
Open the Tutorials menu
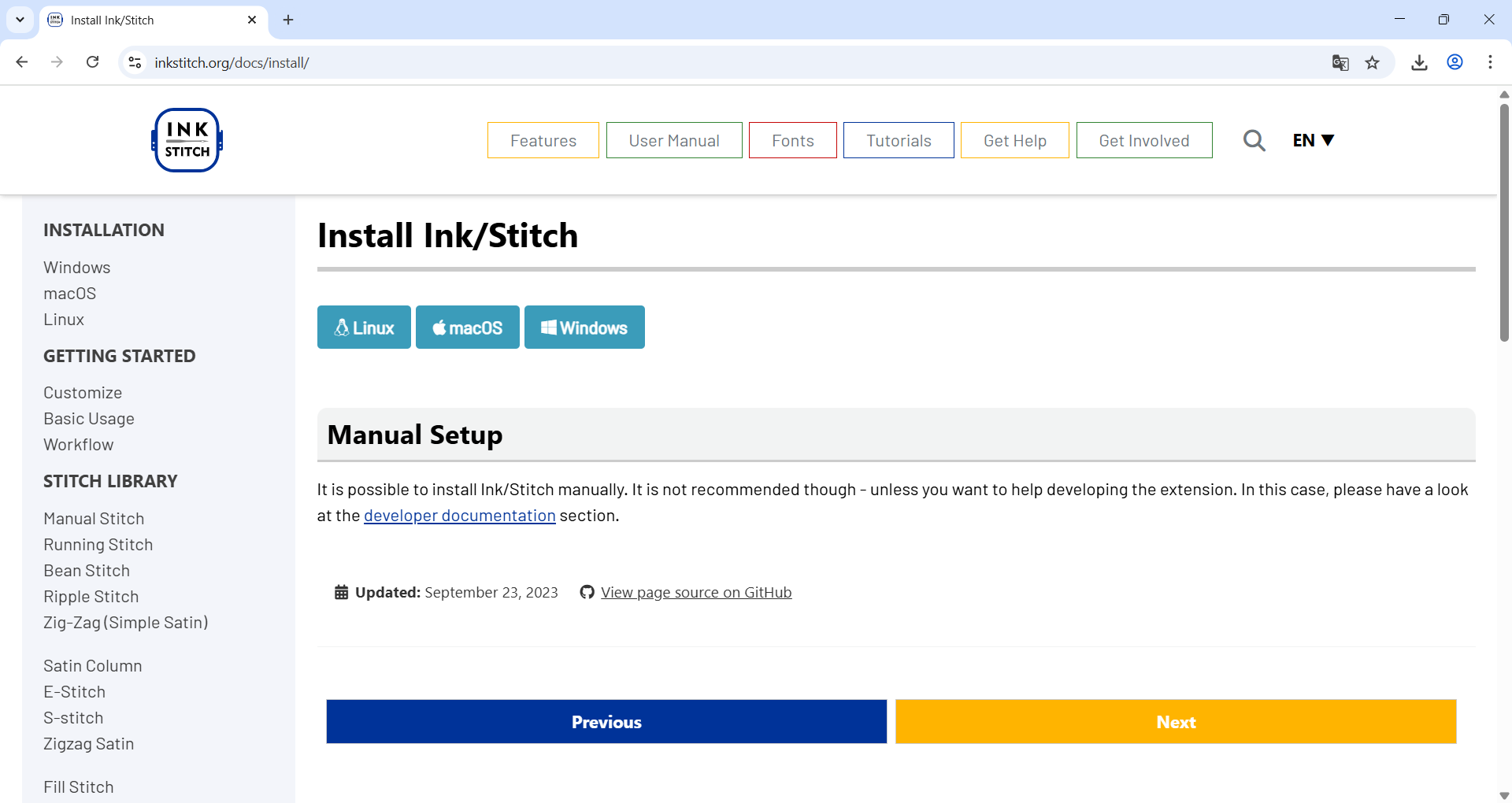899,140
